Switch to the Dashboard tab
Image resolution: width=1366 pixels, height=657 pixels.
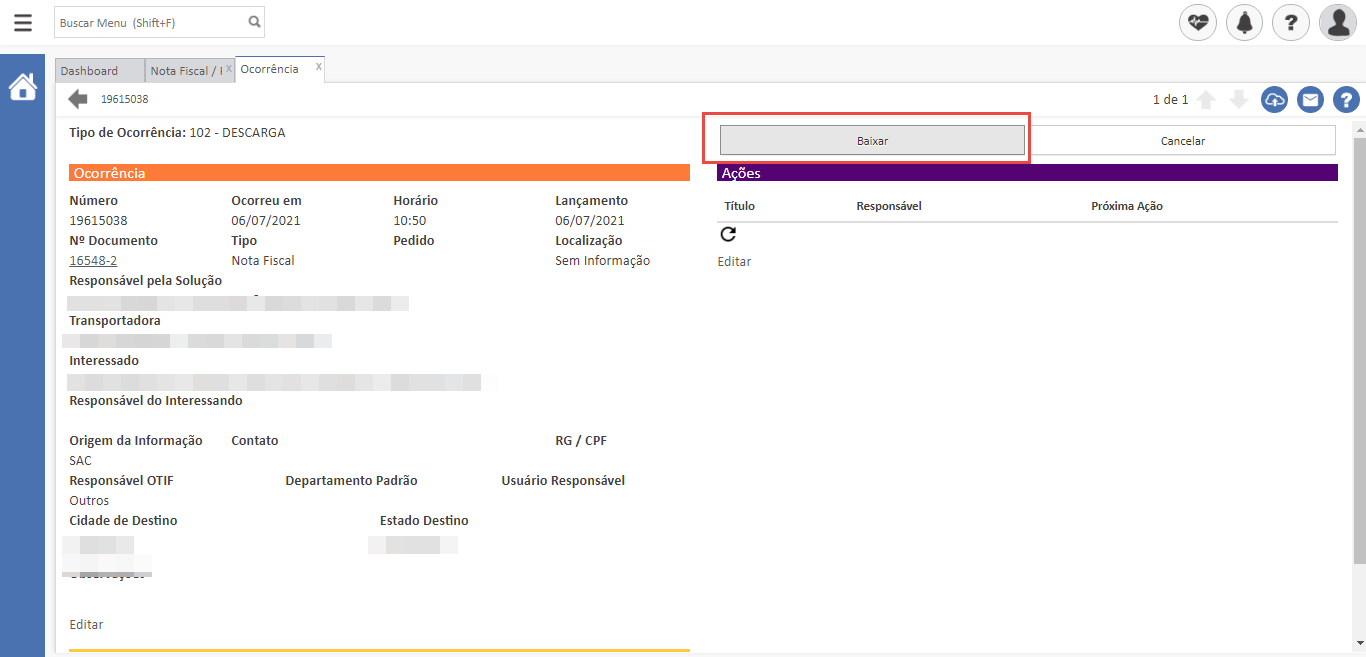(x=89, y=71)
